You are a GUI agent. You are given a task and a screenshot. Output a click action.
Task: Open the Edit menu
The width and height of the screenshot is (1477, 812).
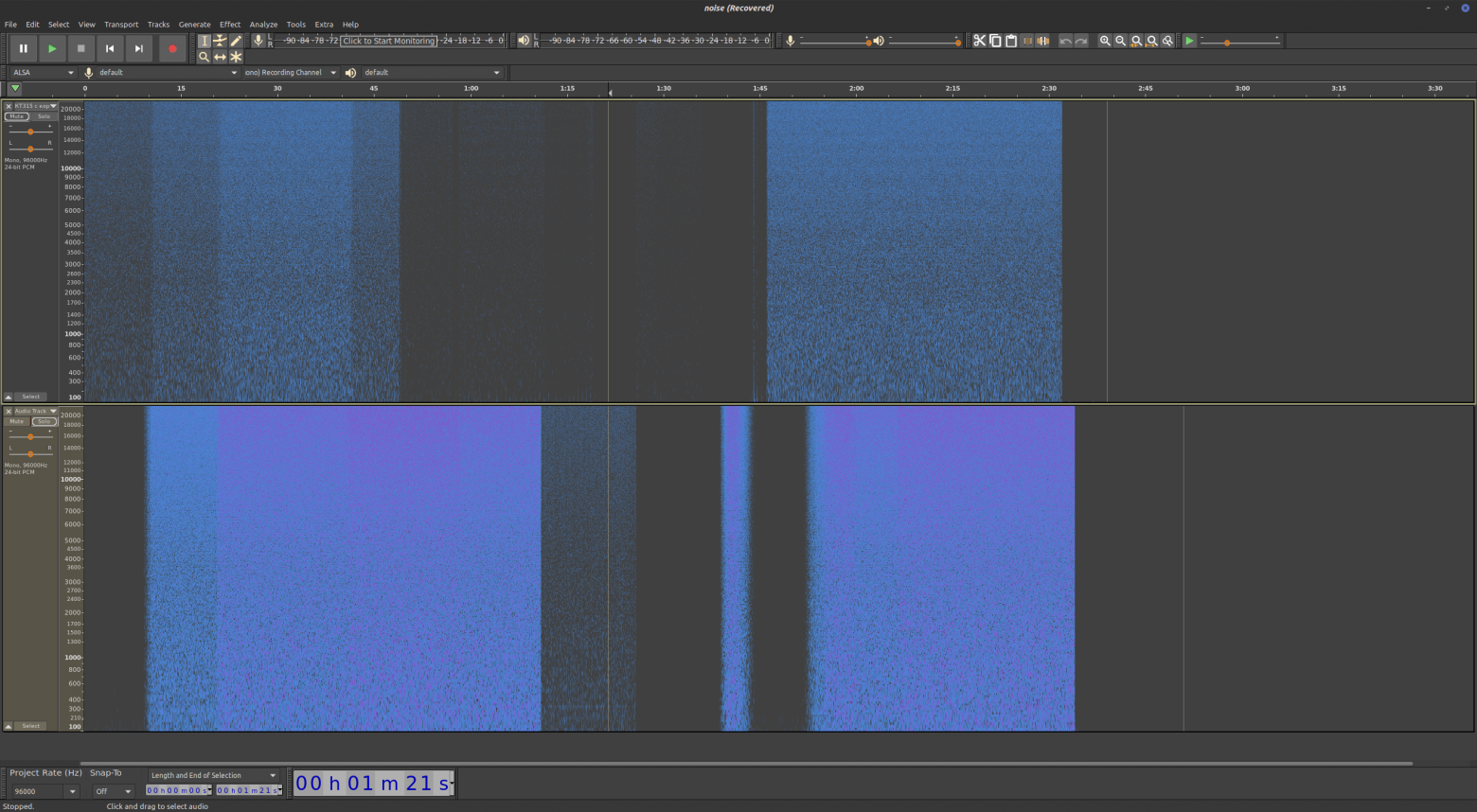click(32, 25)
